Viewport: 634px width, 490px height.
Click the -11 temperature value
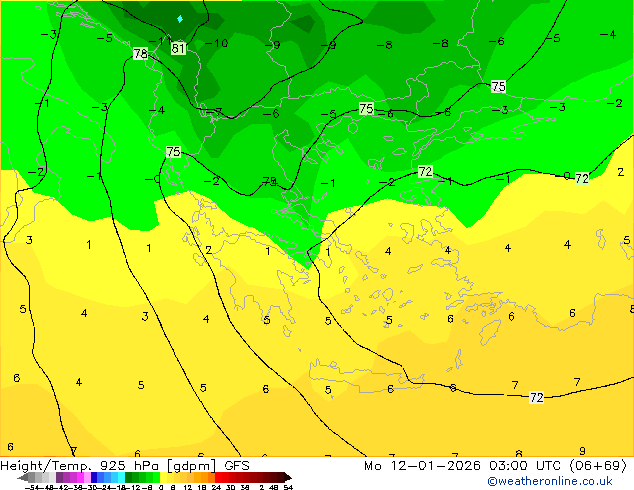tap(159, 41)
